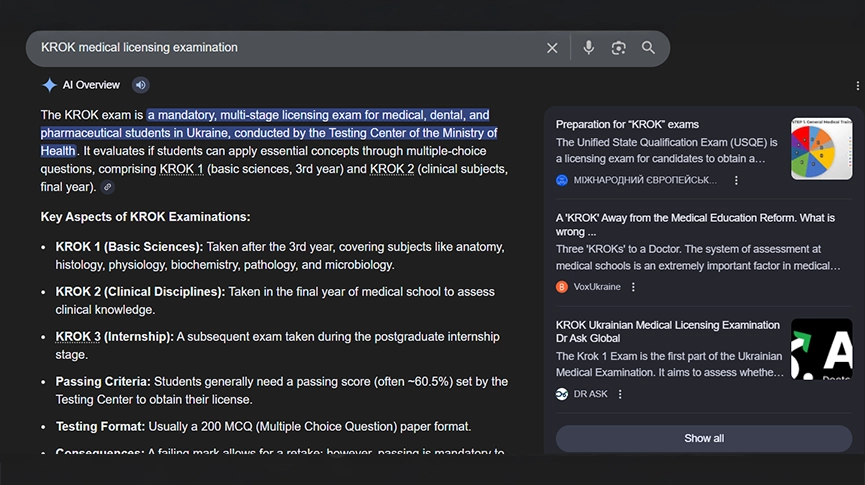The height and width of the screenshot is (485, 865).
Task: Open the KROK 1 underlined link
Action: tap(181, 169)
